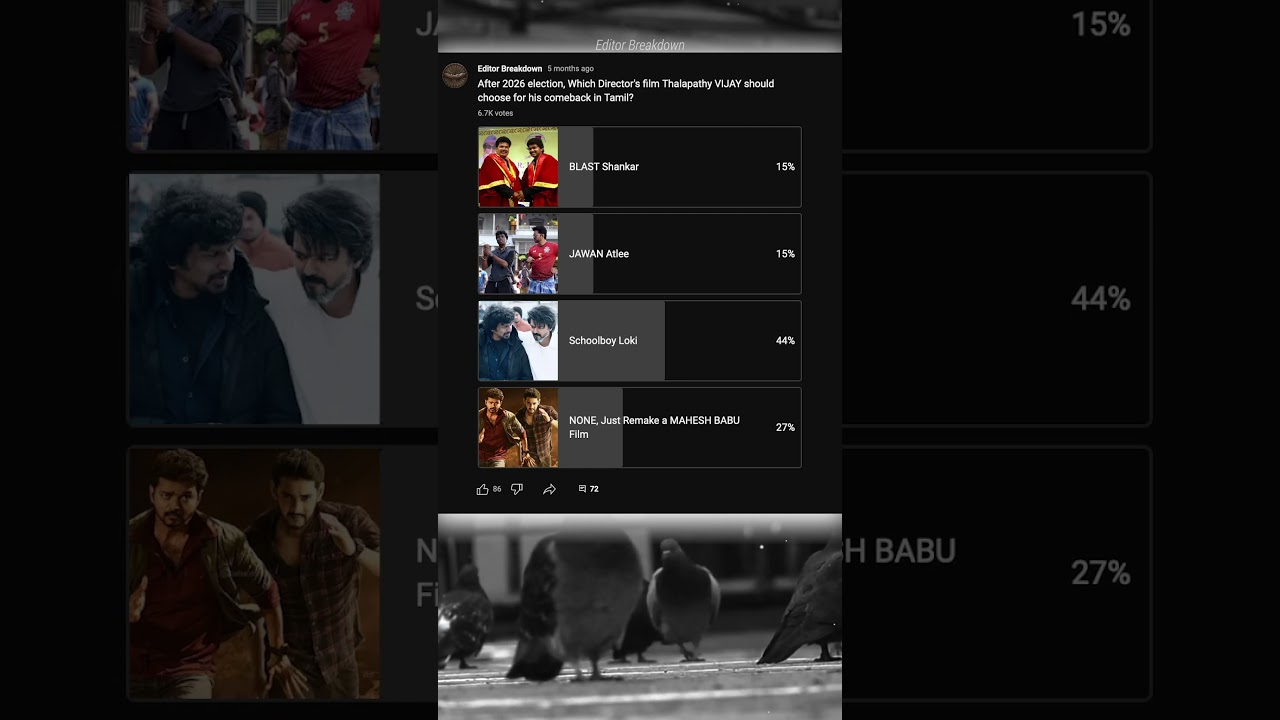1280x720 pixels.
Task: Click the 15% result for BLAST Shankar
Action: (785, 167)
